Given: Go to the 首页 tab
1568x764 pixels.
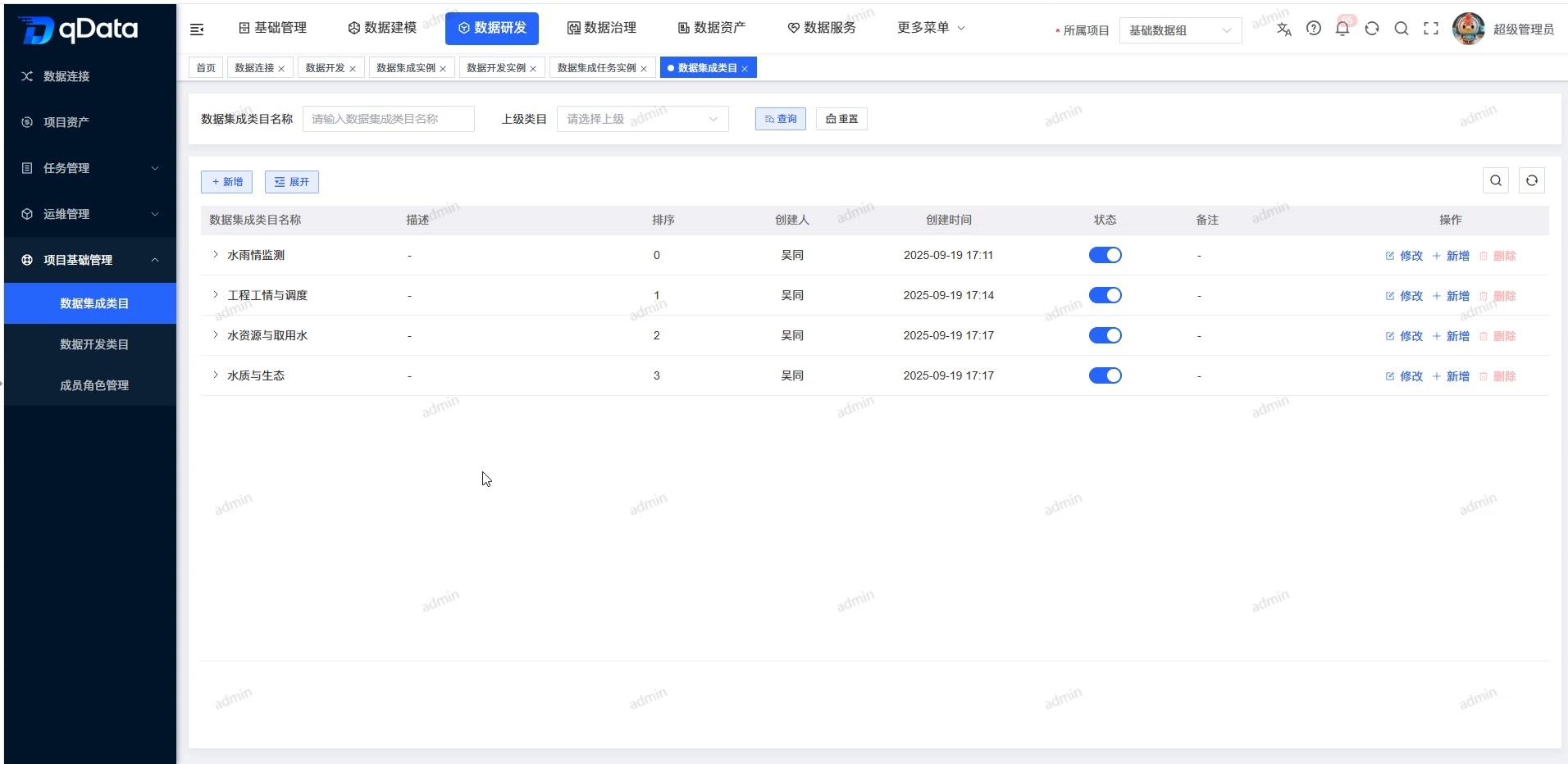Looking at the screenshot, I should (x=206, y=68).
